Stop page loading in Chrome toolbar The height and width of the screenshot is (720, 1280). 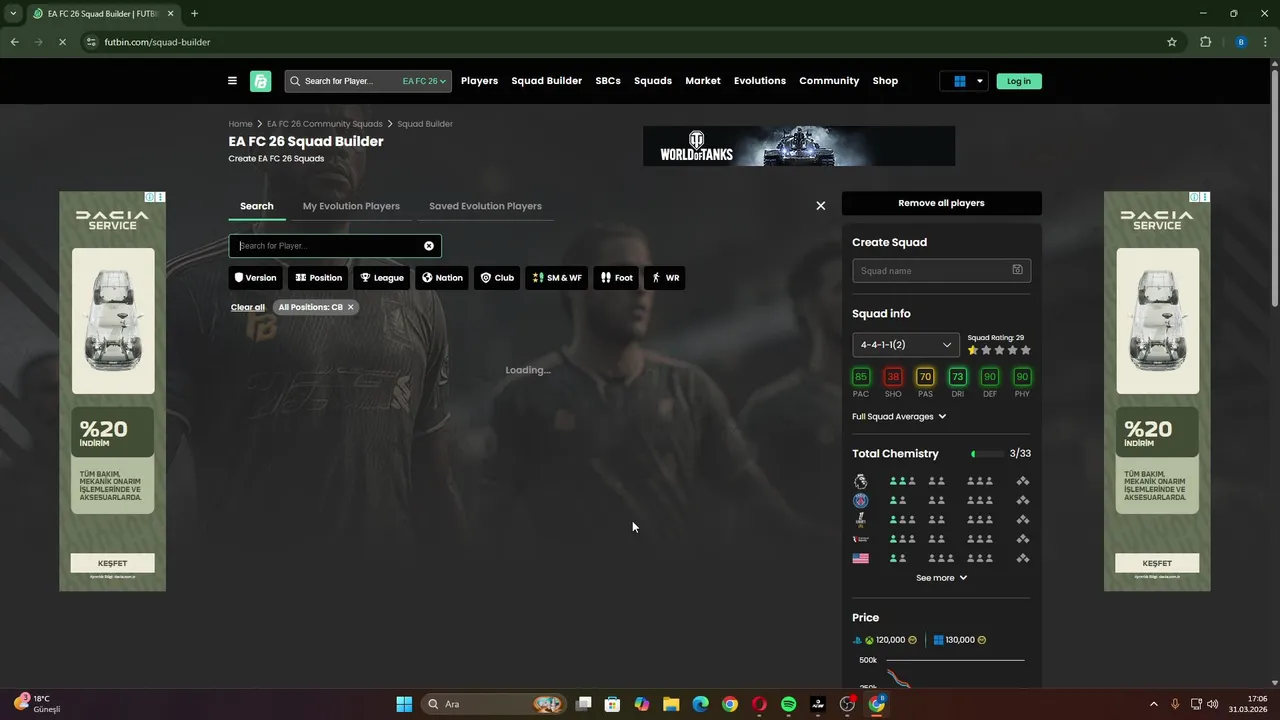[62, 42]
